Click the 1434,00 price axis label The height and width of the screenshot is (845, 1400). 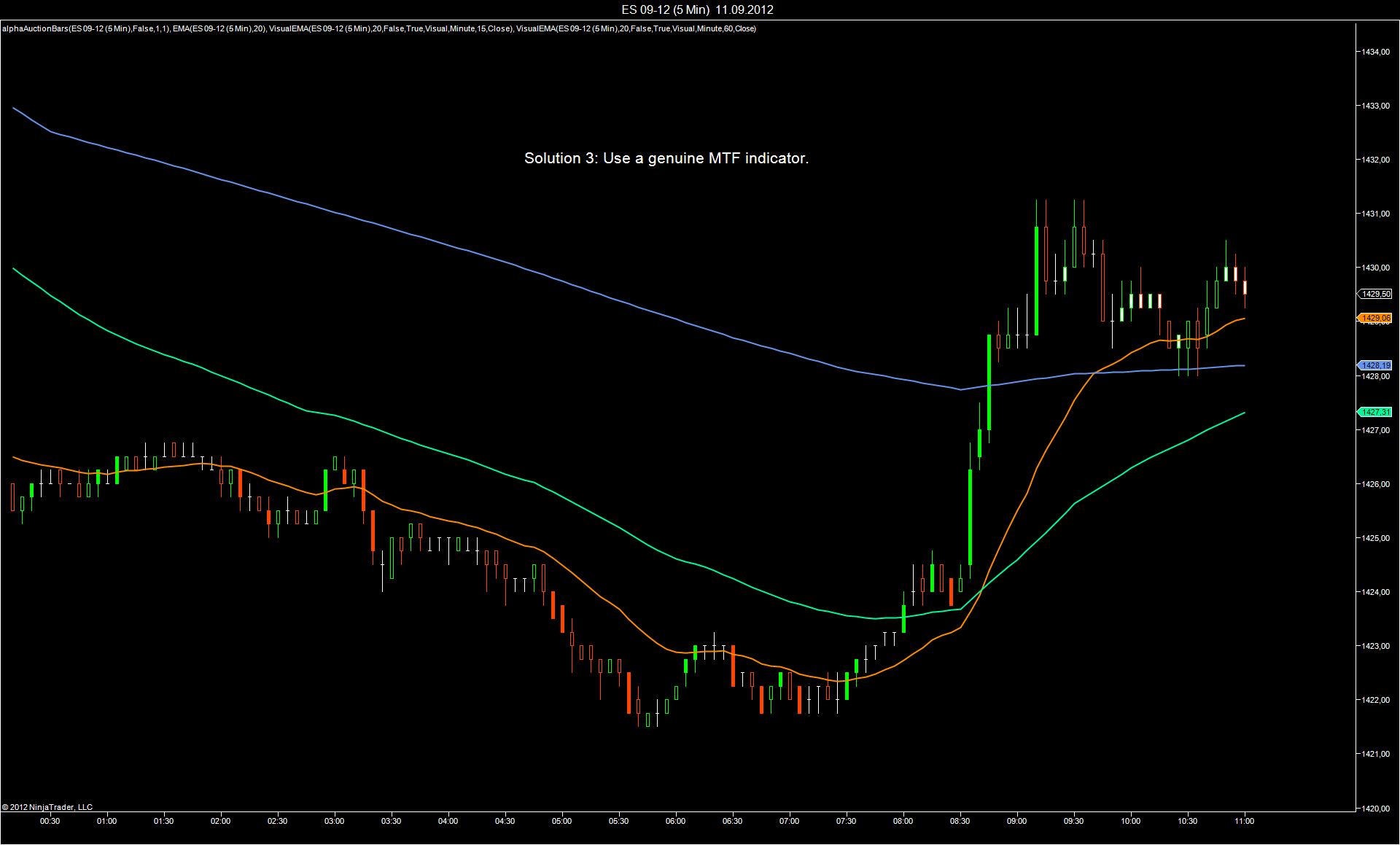pyautogui.click(x=1377, y=52)
